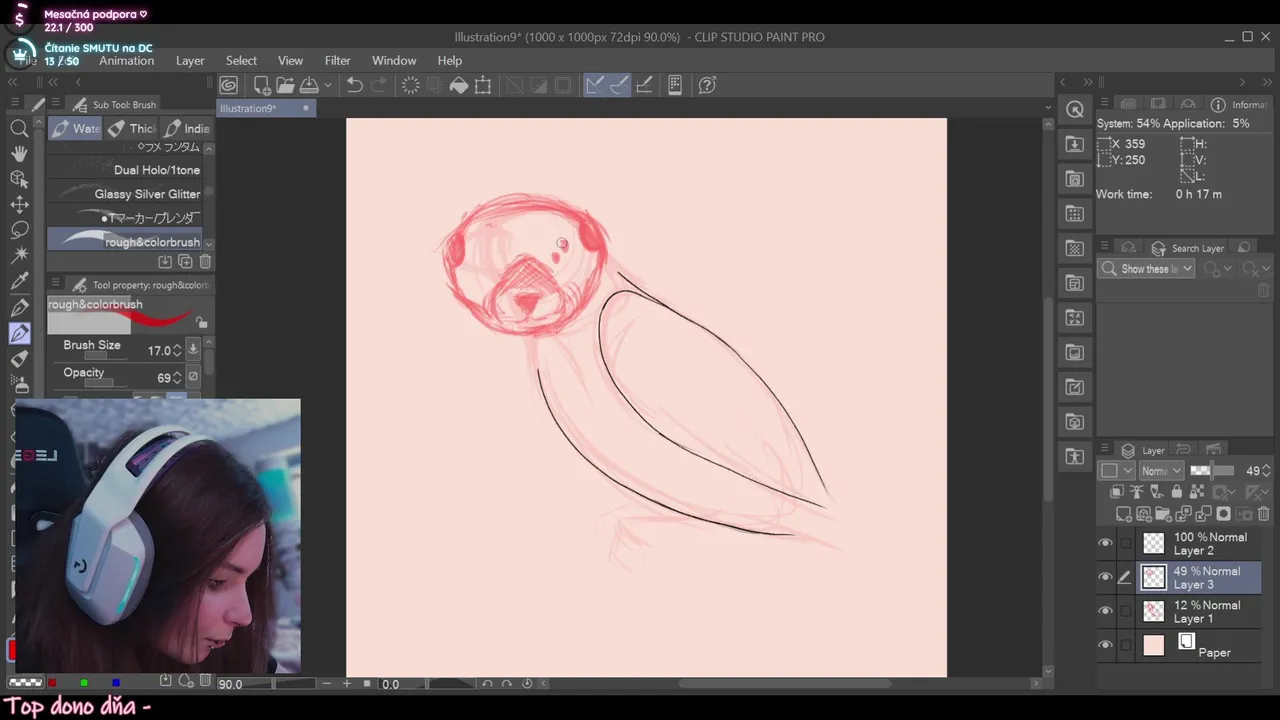Viewport: 1280px width, 720px height.
Task: Undo the last stroke
Action: 355,85
